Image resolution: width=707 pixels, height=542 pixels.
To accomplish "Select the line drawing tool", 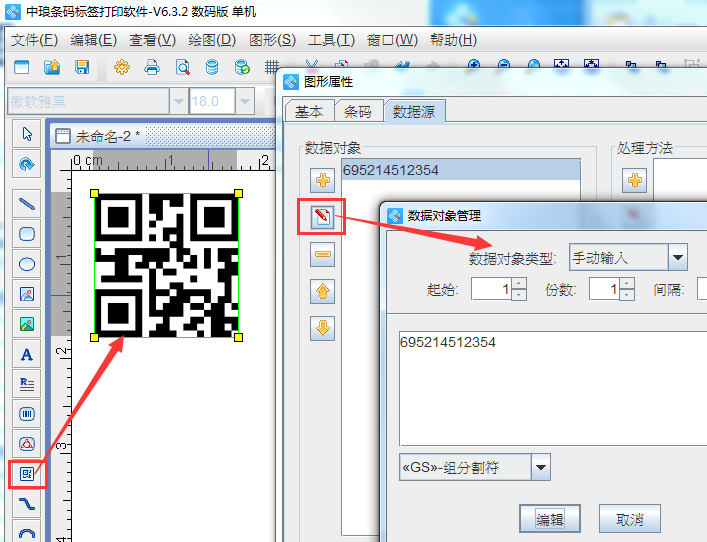I will click(27, 204).
